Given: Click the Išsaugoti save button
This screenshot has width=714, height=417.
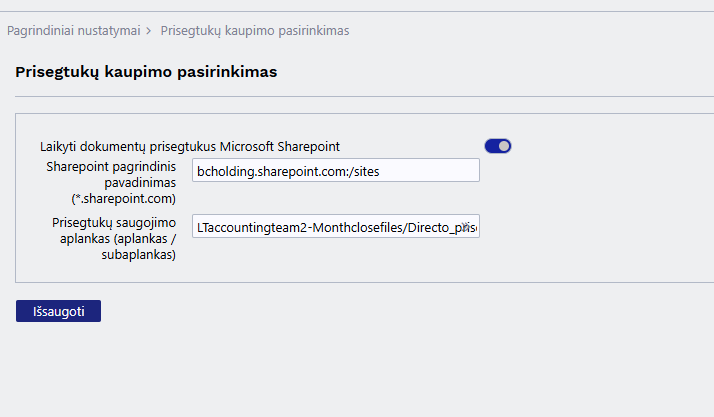Looking at the screenshot, I should (58, 311).
